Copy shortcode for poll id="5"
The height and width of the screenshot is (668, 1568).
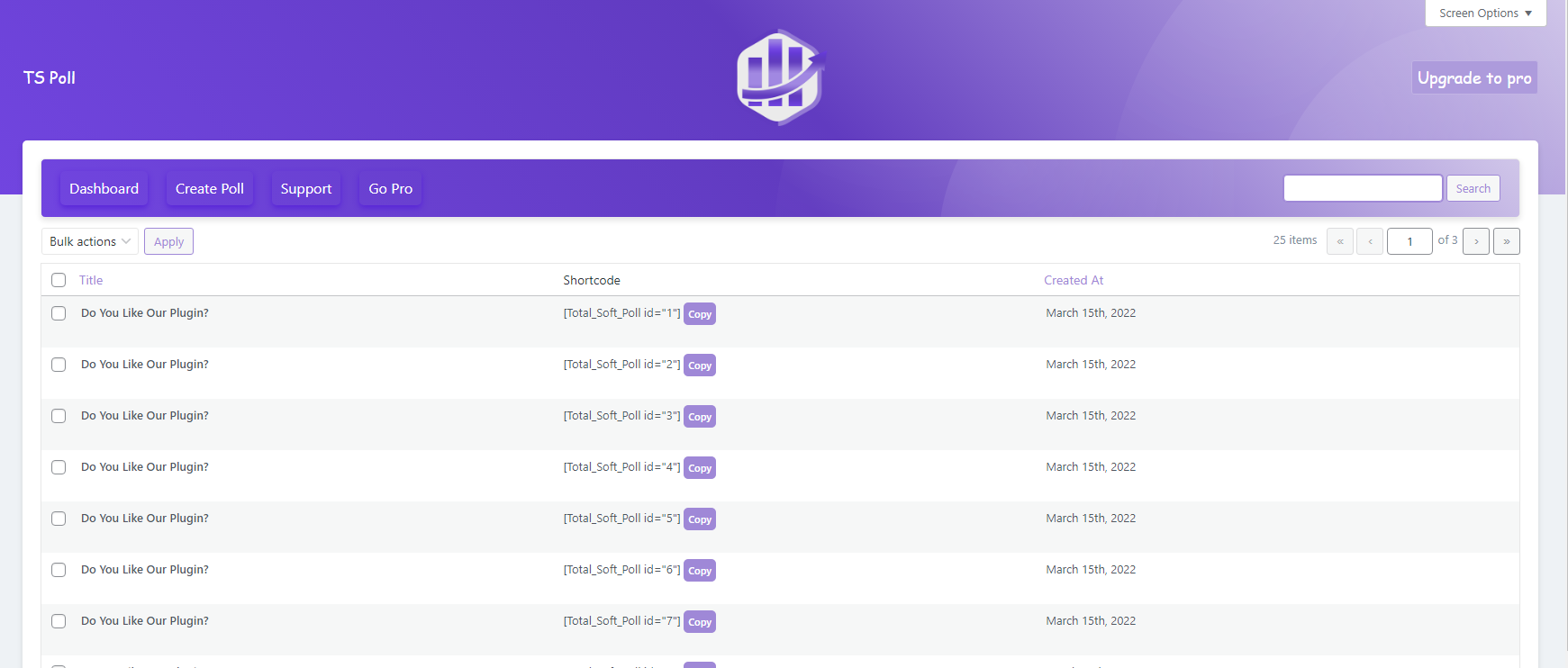[700, 519]
